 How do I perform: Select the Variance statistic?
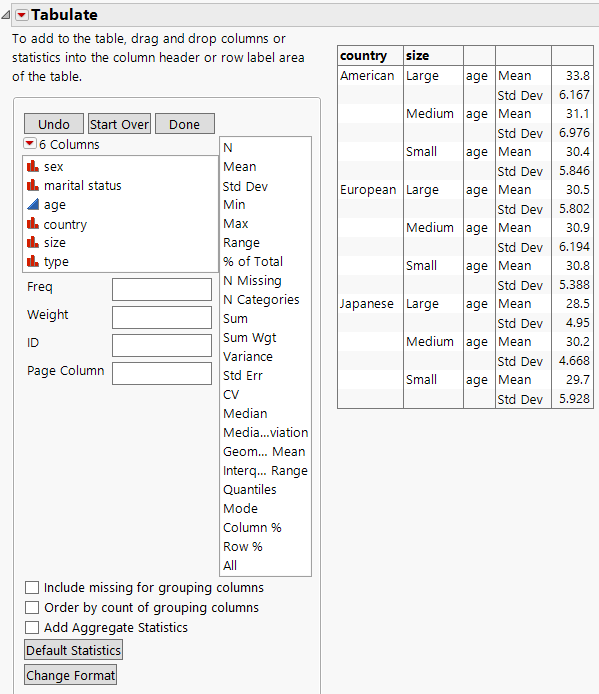[248, 357]
